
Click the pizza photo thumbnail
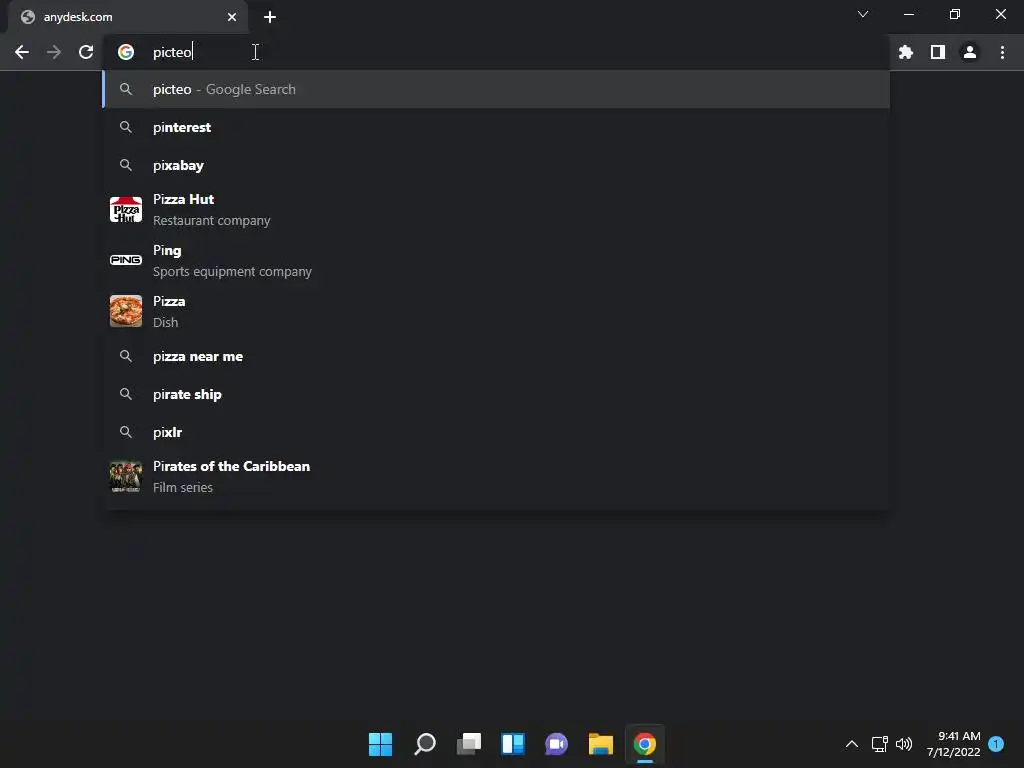click(x=126, y=311)
